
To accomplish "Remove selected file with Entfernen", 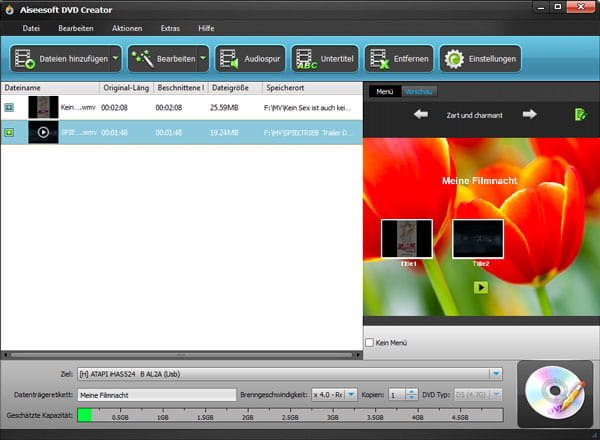I will click(398, 59).
